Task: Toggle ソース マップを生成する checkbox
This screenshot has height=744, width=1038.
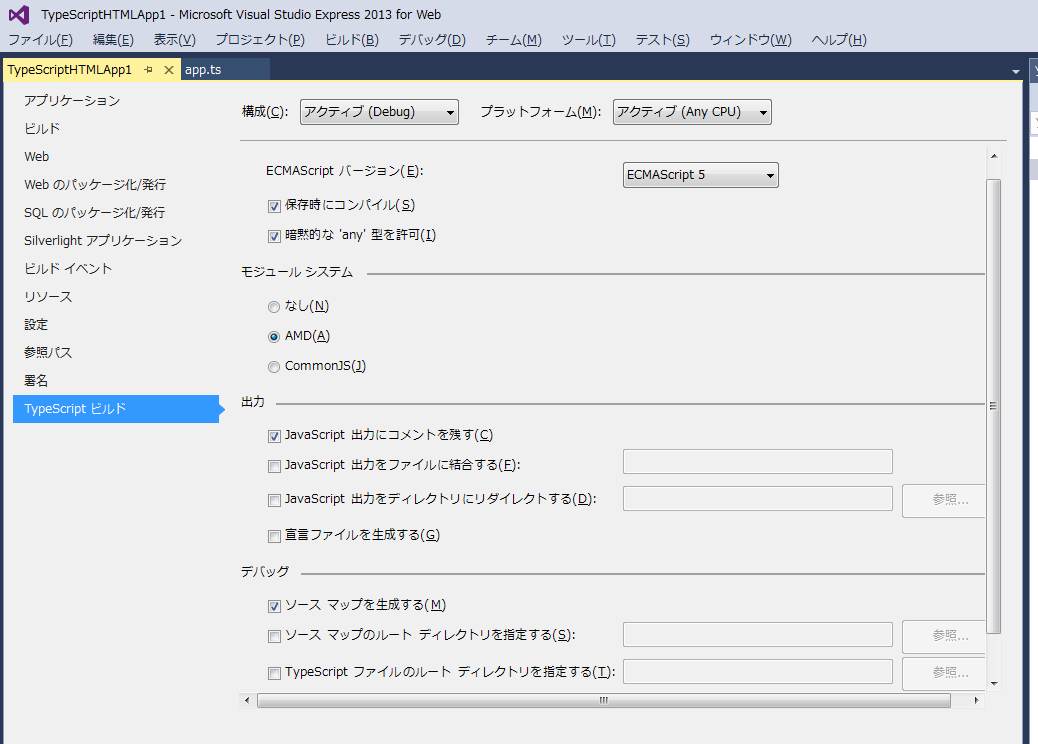Action: click(x=274, y=606)
